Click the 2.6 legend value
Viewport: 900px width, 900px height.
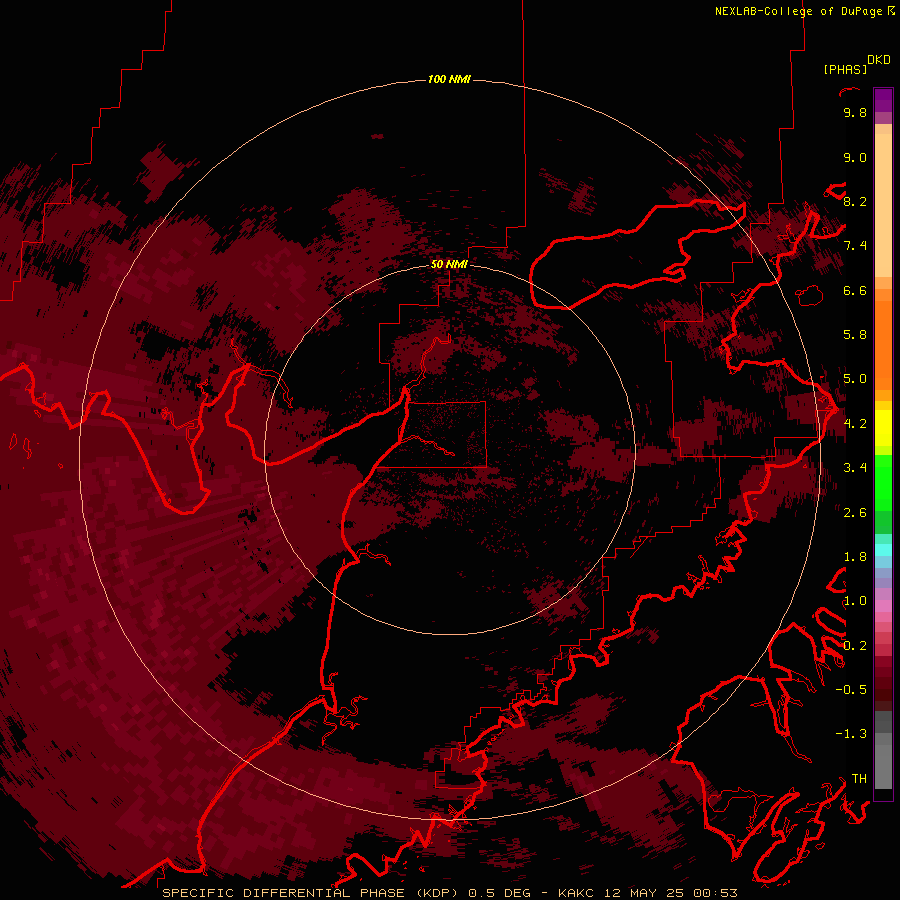point(855,513)
